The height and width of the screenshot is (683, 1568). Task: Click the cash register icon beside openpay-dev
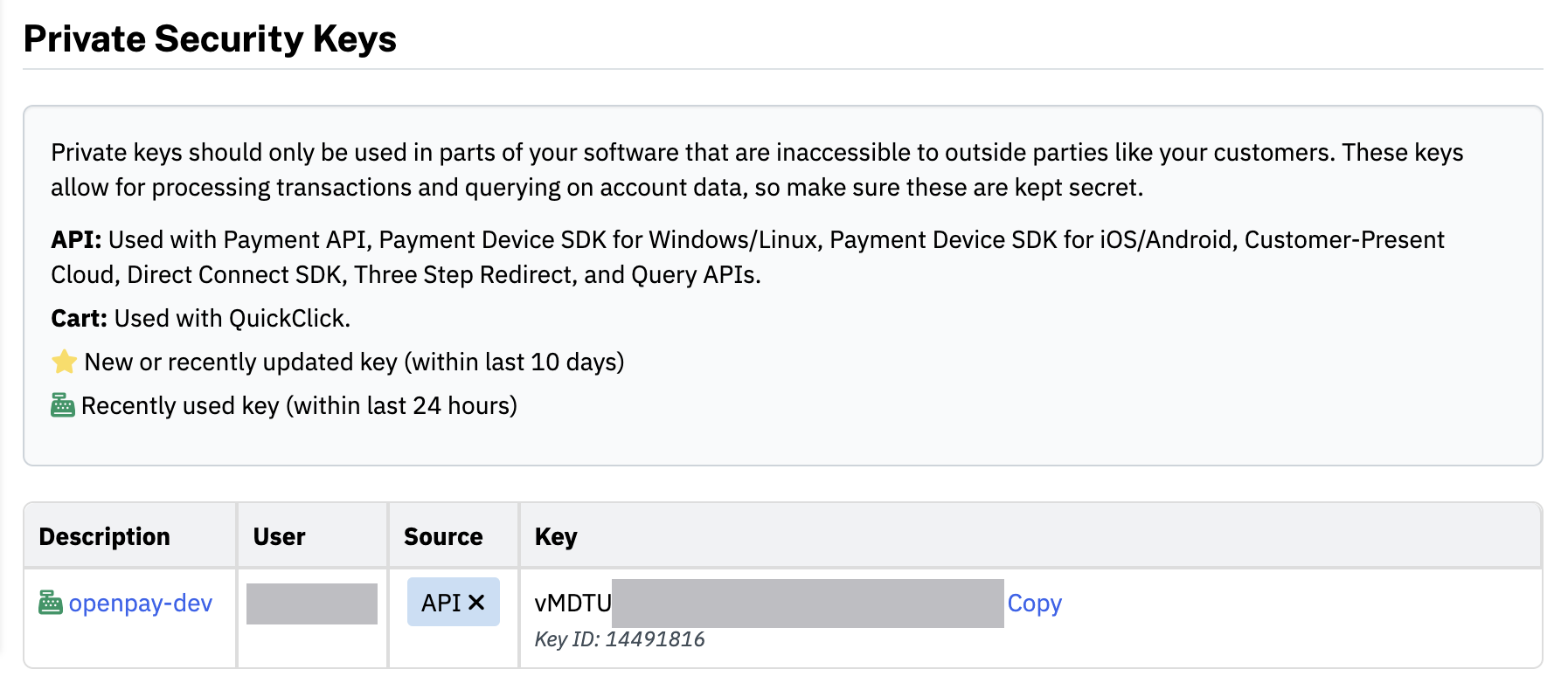51,603
